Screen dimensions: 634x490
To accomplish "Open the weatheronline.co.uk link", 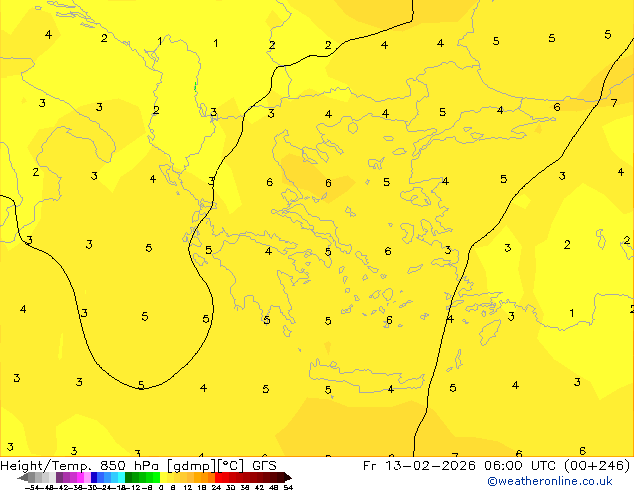I will [x=550, y=481].
